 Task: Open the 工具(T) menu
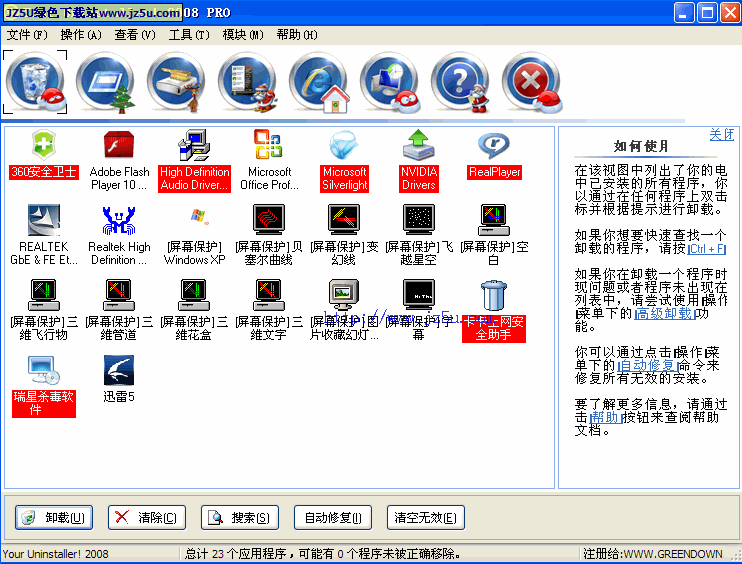coord(189,35)
